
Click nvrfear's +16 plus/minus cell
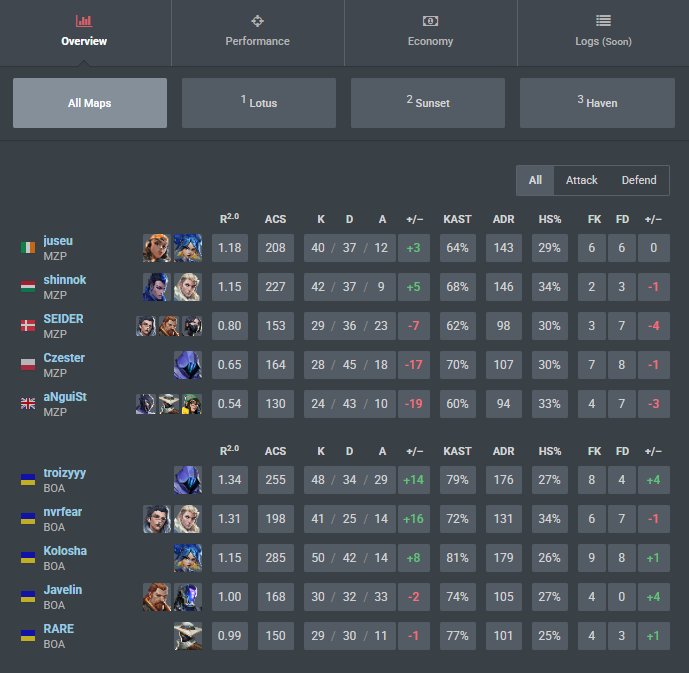click(413, 519)
